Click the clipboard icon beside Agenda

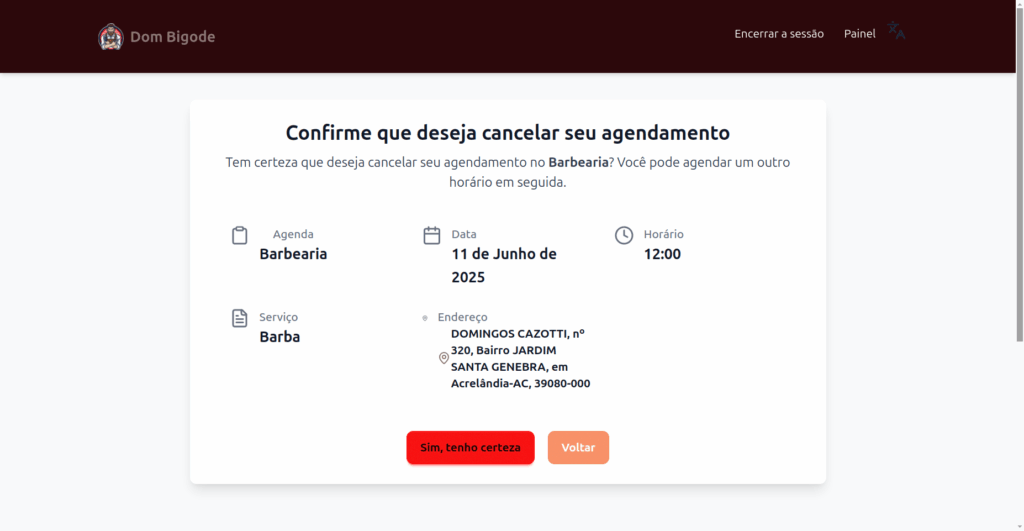240,235
